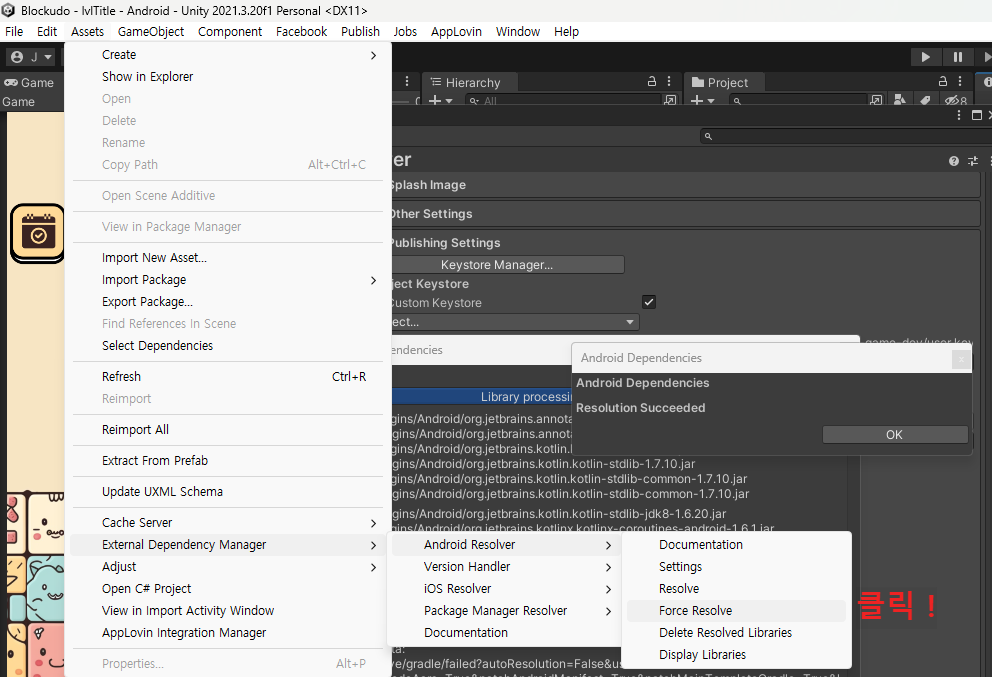Open the AppLovin menu
Image resolution: width=992 pixels, height=677 pixels.
(x=456, y=32)
